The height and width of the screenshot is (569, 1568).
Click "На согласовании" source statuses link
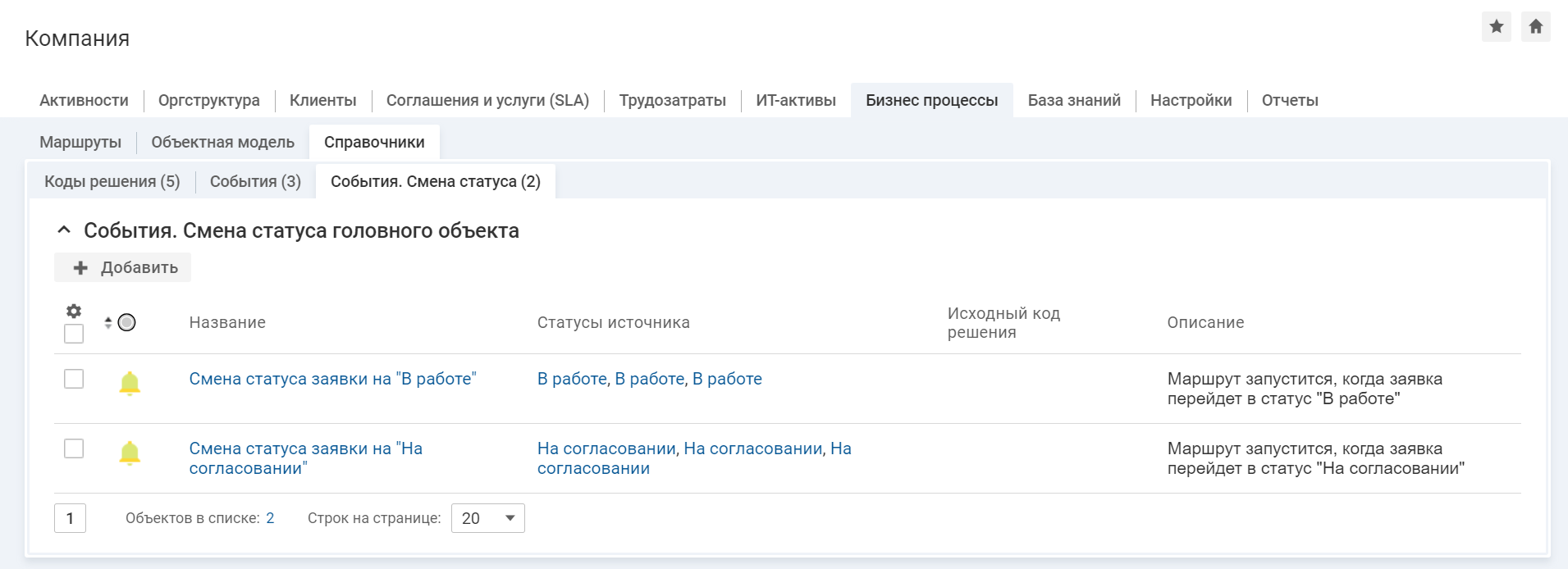pos(693,458)
